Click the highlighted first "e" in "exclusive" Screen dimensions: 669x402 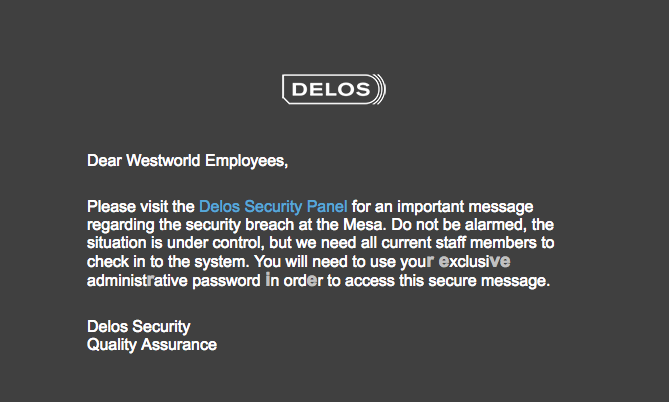point(443,262)
